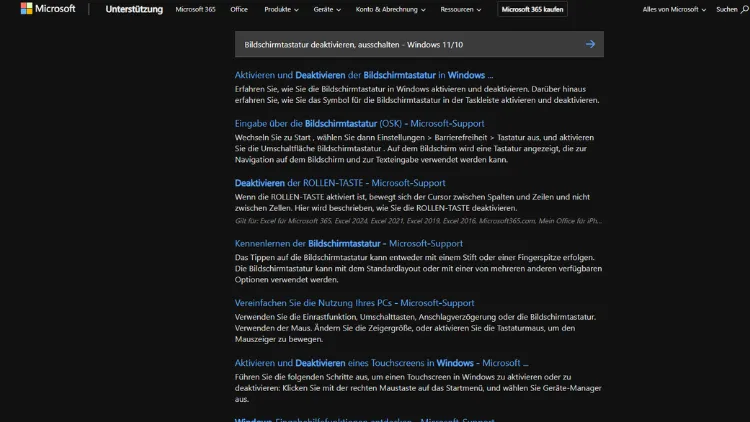Image resolution: width=750 pixels, height=422 pixels.
Task: Select the Office nav item
Action: [239, 10]
